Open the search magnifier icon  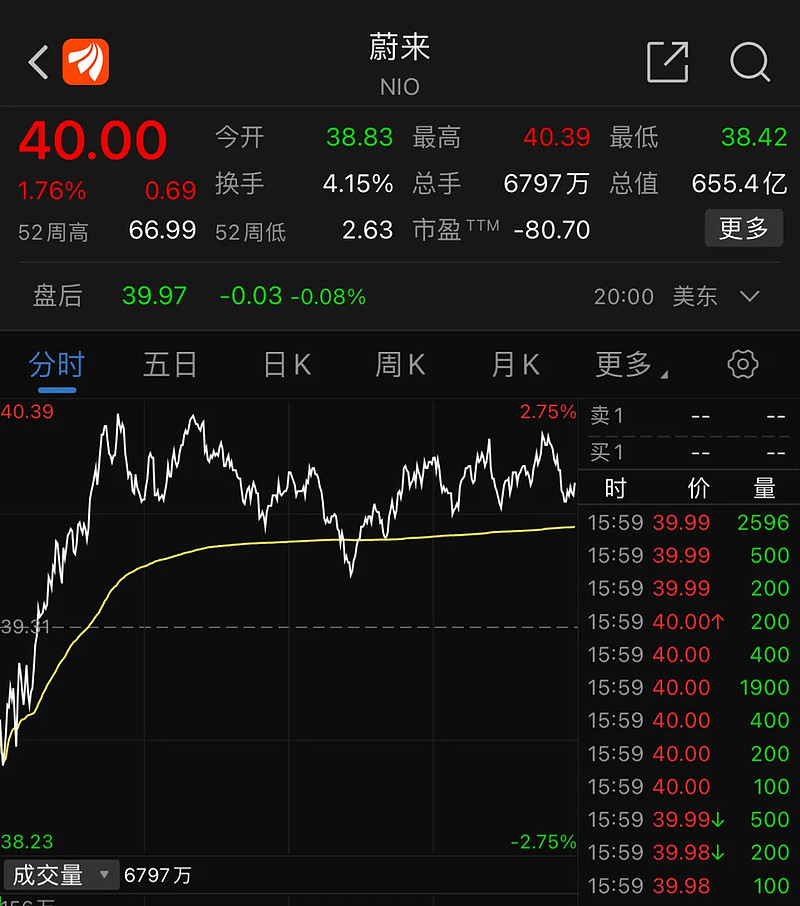point(750,62)
